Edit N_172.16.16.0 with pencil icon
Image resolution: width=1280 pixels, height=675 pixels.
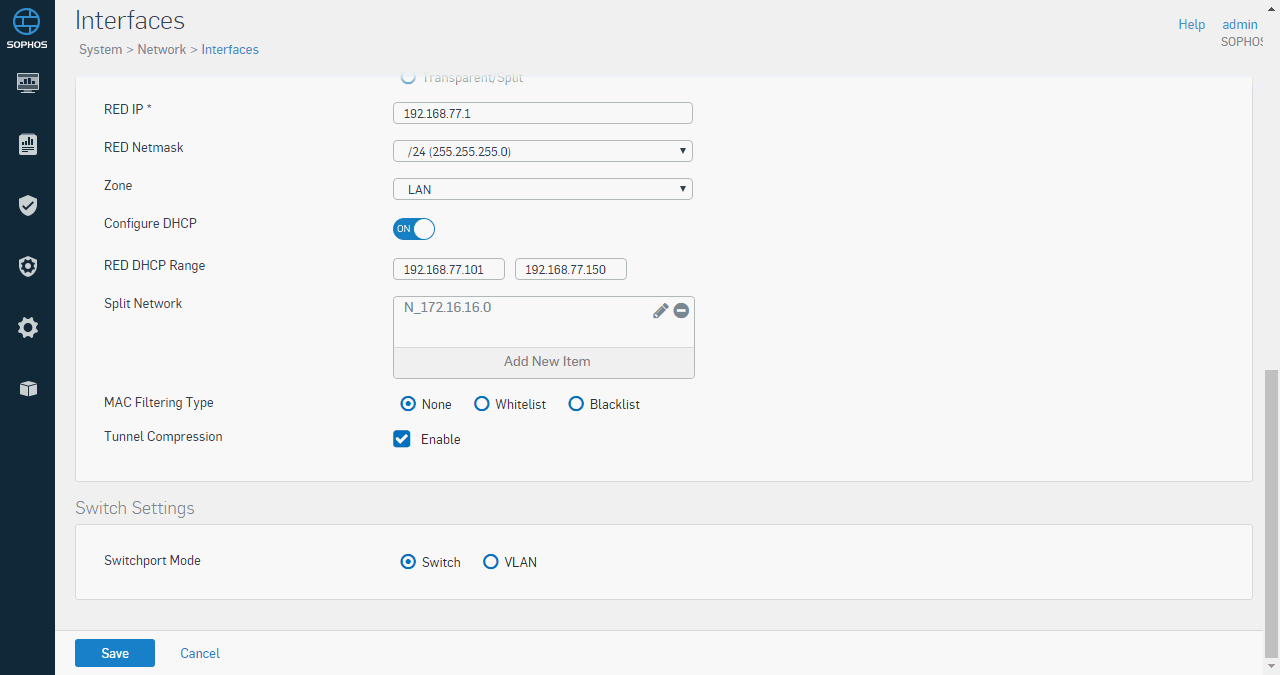tap(660, 311)
